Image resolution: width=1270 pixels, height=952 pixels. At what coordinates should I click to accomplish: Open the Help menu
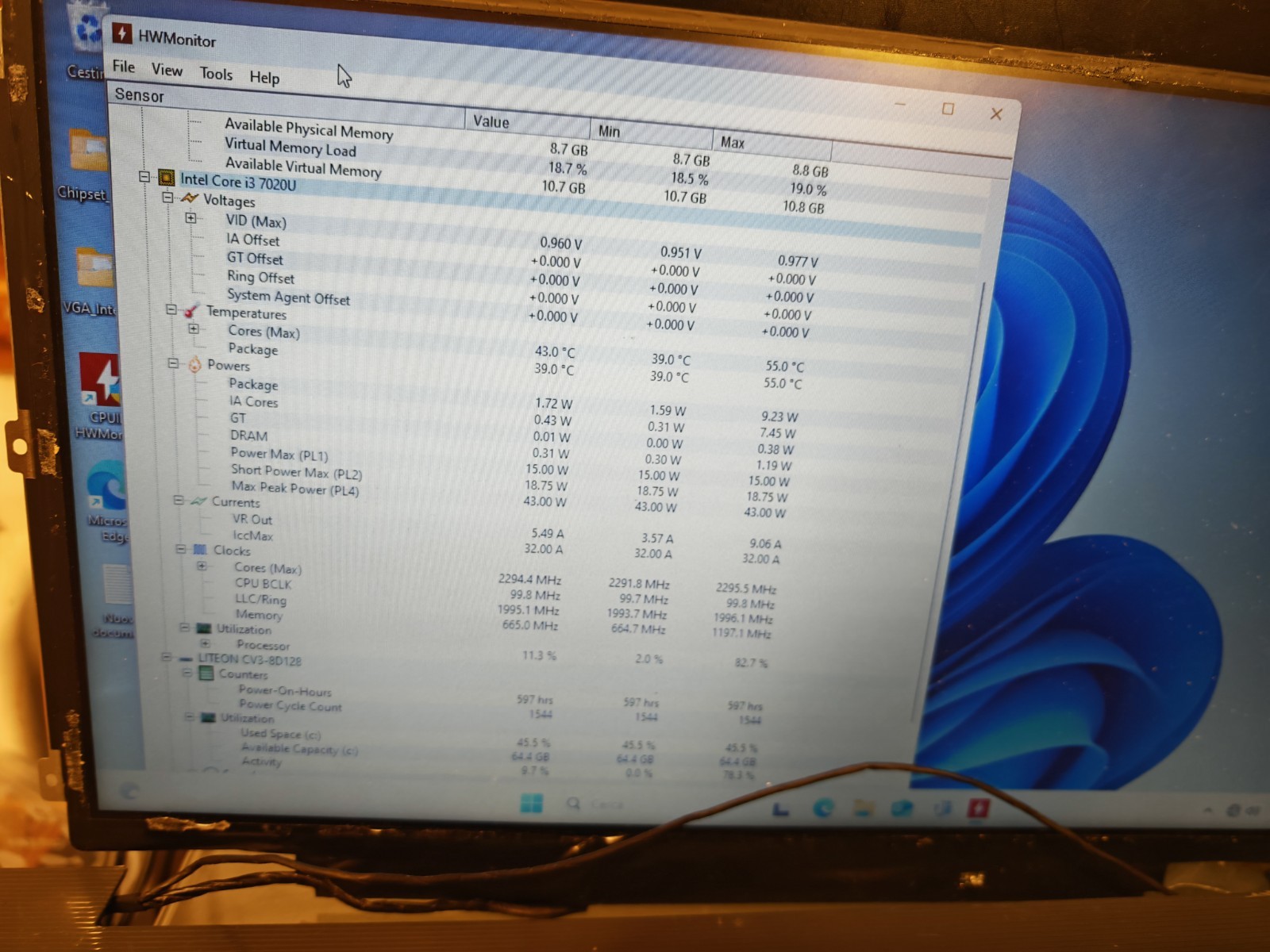[x=264, y=77]
